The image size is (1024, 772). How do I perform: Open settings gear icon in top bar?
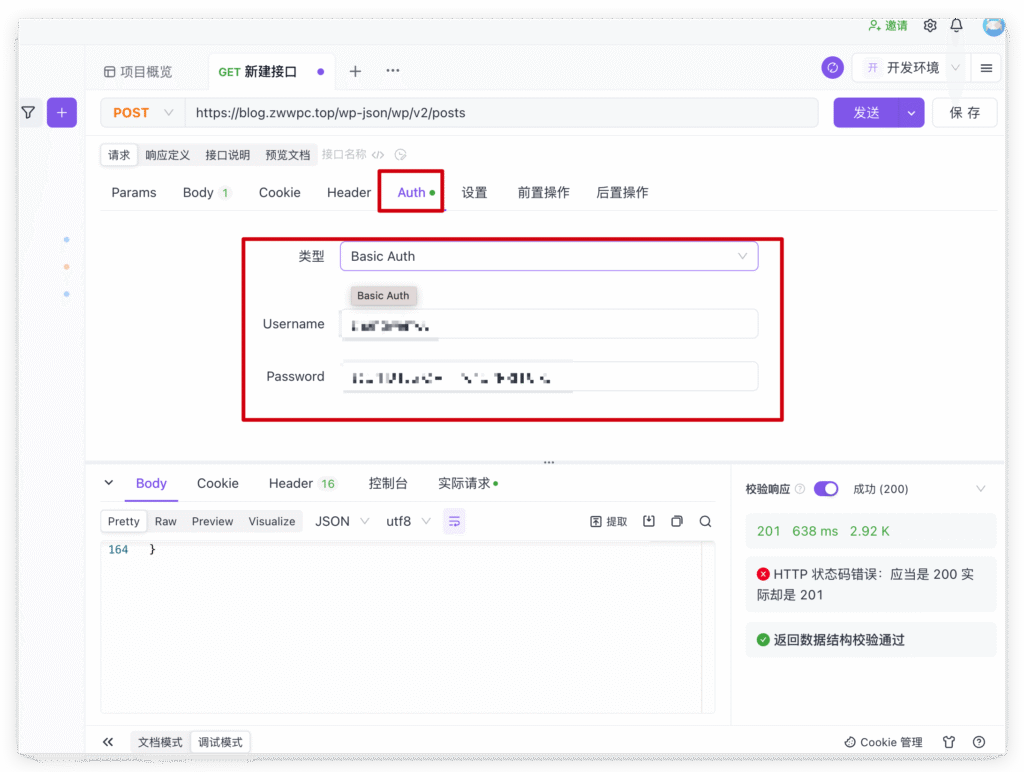[930, 26]
